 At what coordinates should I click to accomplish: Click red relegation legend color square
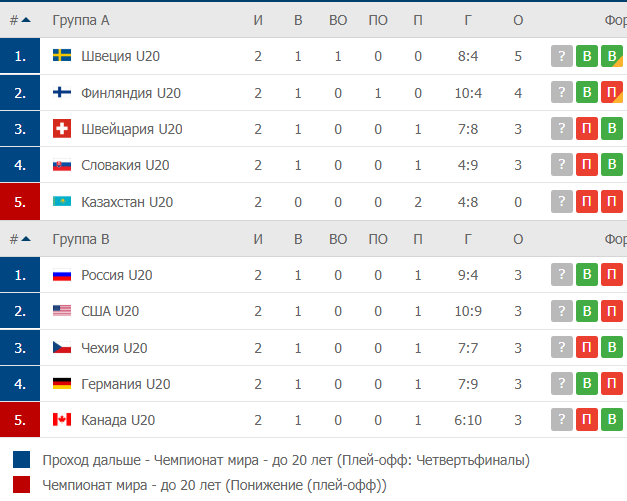pyautogui.click(x=21, y=484)
